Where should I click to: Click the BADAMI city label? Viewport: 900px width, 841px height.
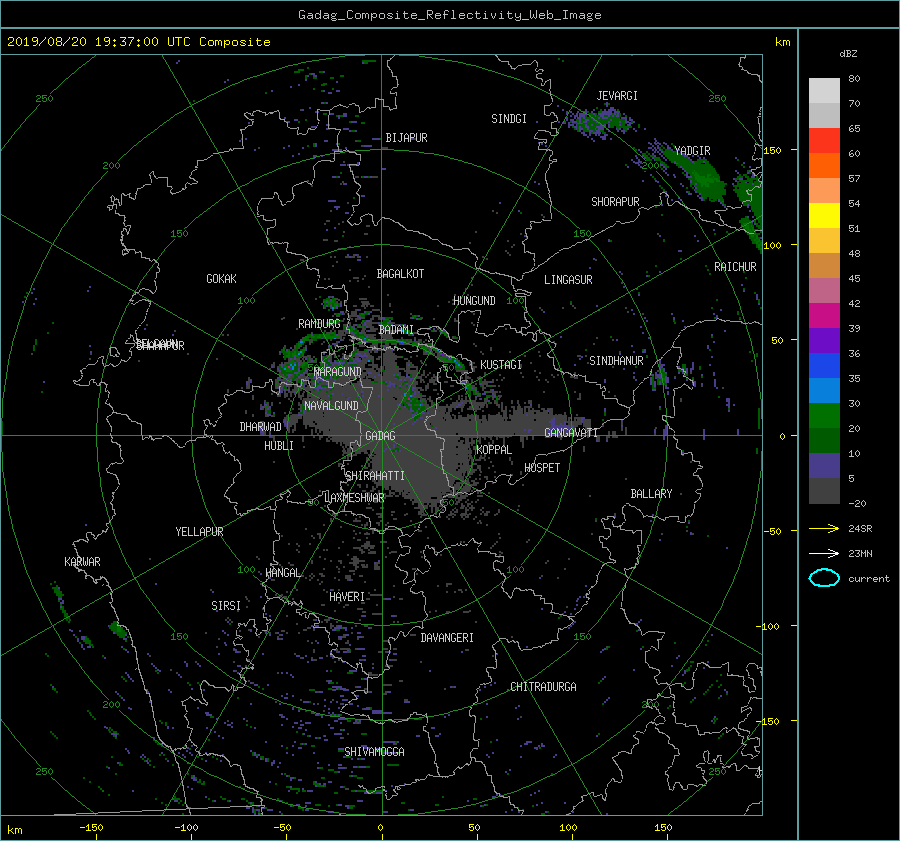coord(396,330)
